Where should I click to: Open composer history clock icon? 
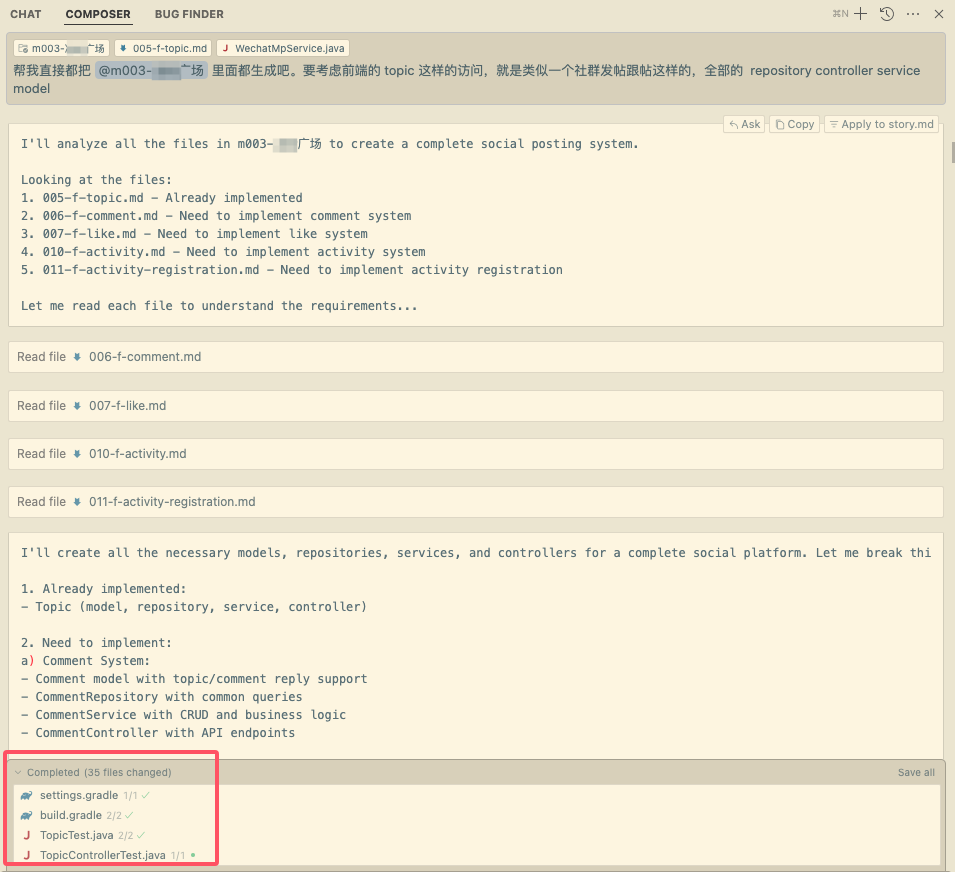tap(887, 14)
